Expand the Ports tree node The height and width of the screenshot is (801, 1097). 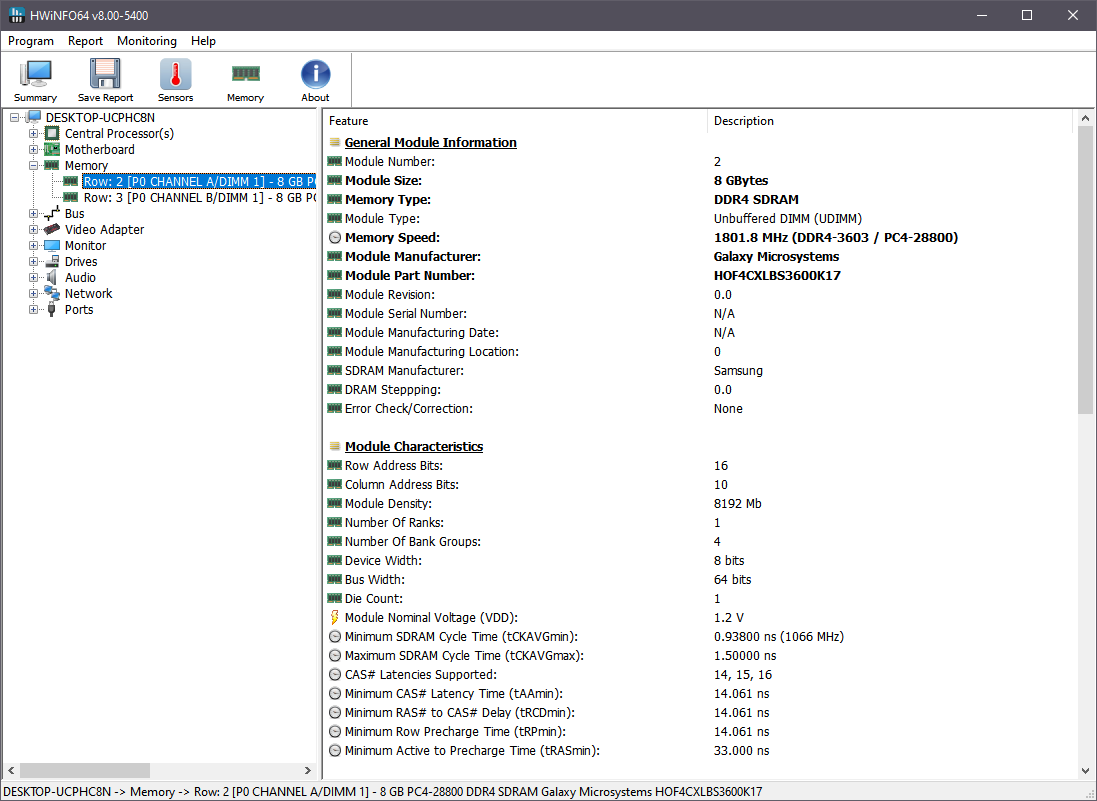point(33,310)
